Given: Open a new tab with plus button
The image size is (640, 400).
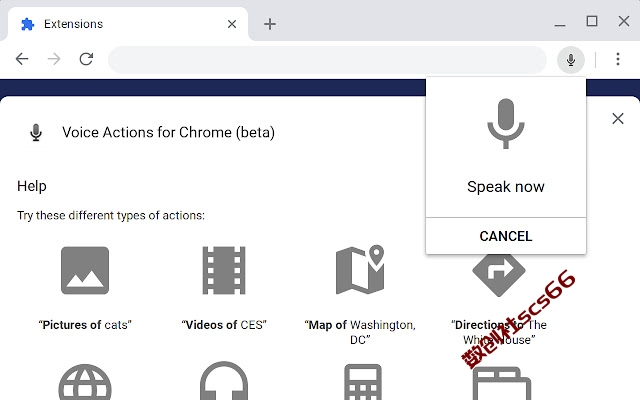Looking at the screenshot, I should [x=270, y=24].
